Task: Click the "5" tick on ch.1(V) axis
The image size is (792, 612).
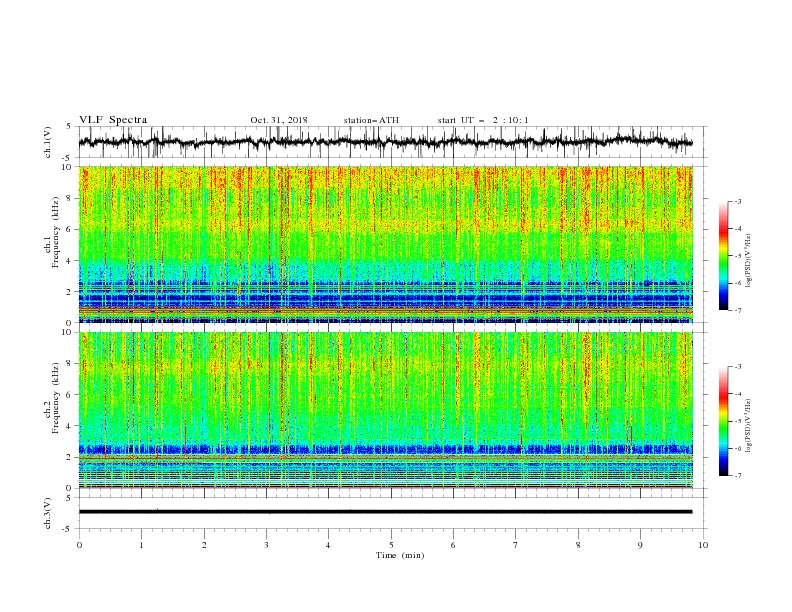Action: pos(70,126)
